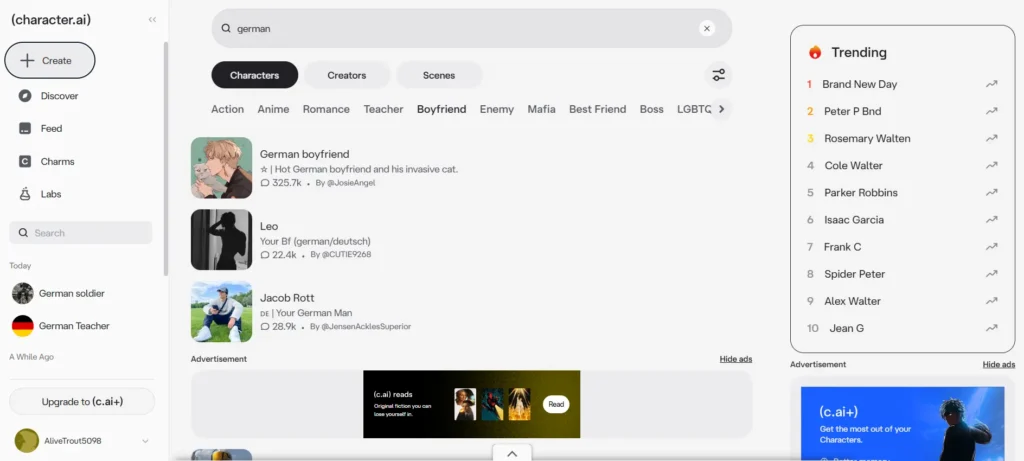Select the Boss category filter
The width and height of the screenshot is (1024, 461).
pyautogui.click(x=651, y=109)
